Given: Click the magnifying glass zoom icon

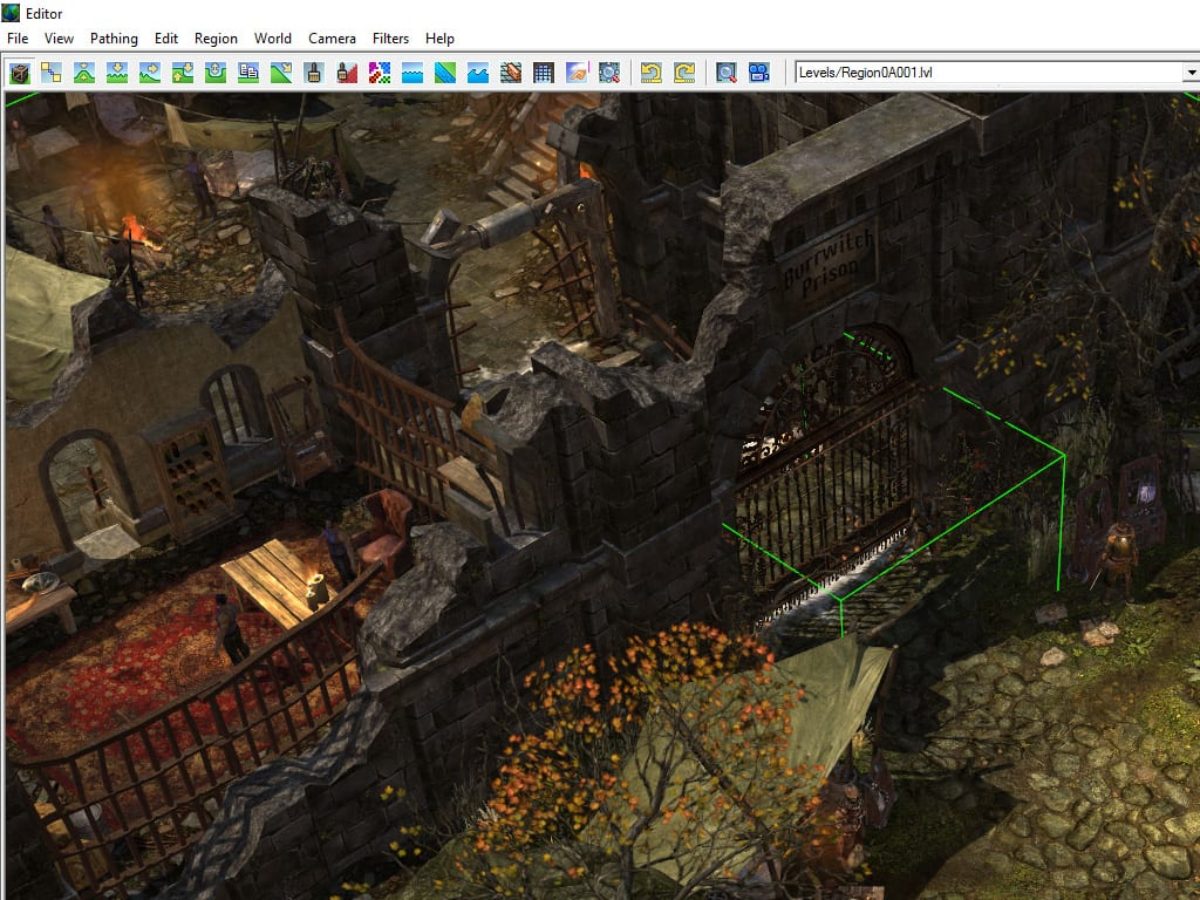Looking at the screenshot, I should coord(726,72).
